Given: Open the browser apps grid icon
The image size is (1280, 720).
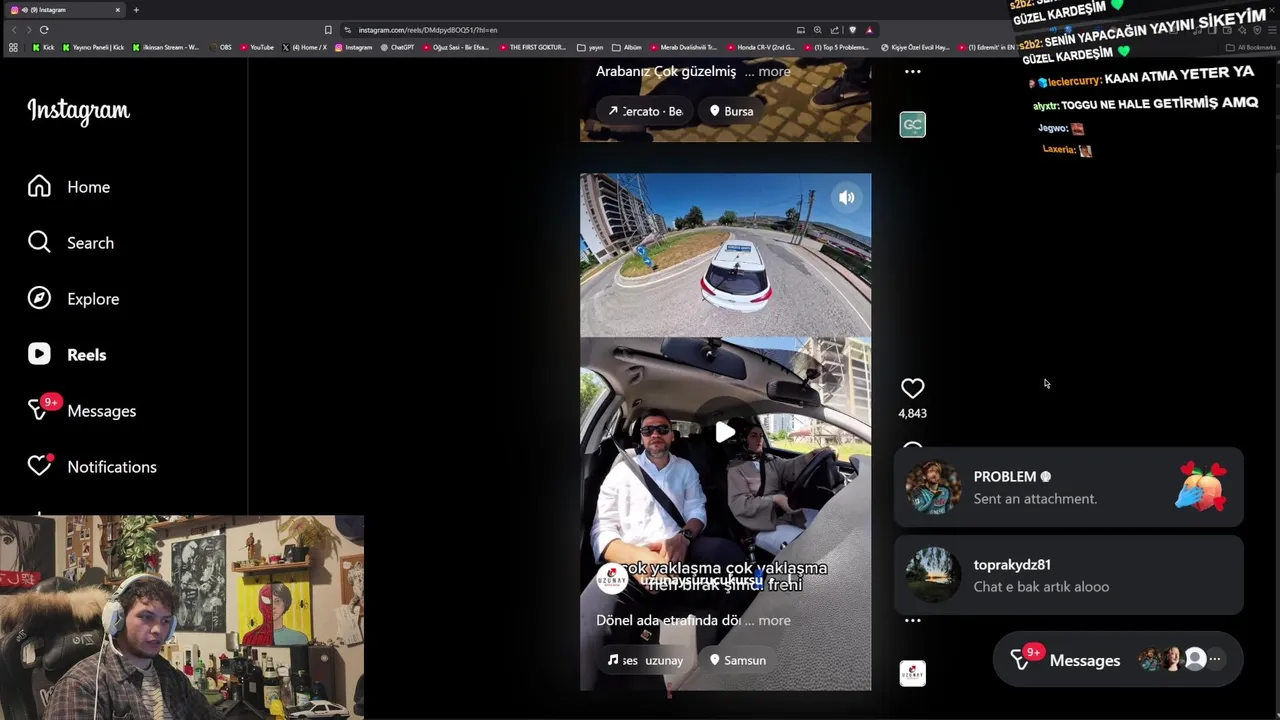Looking at the screenshot, I should coord(13,47).
